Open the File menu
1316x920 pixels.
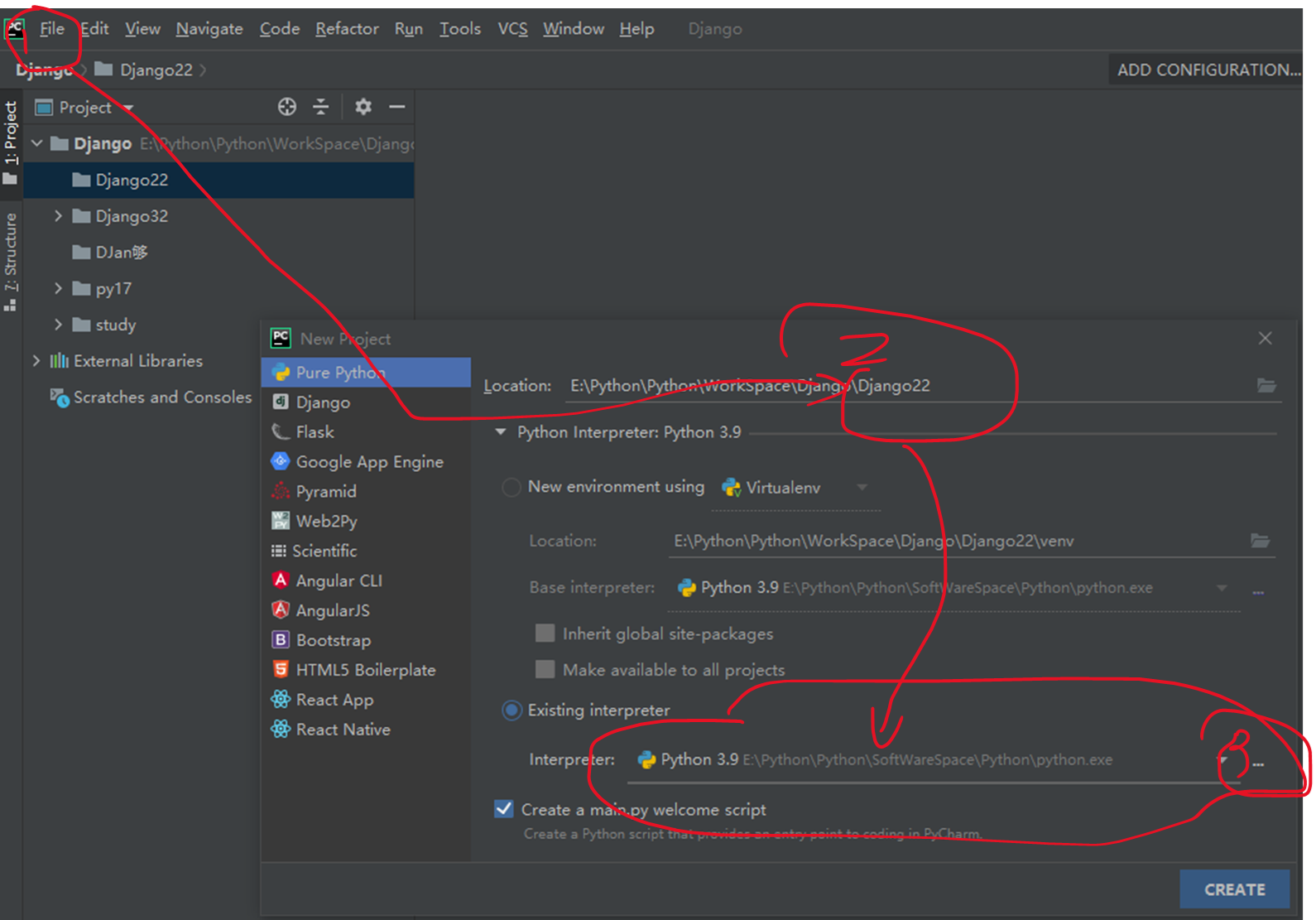(x=51, y=29)
